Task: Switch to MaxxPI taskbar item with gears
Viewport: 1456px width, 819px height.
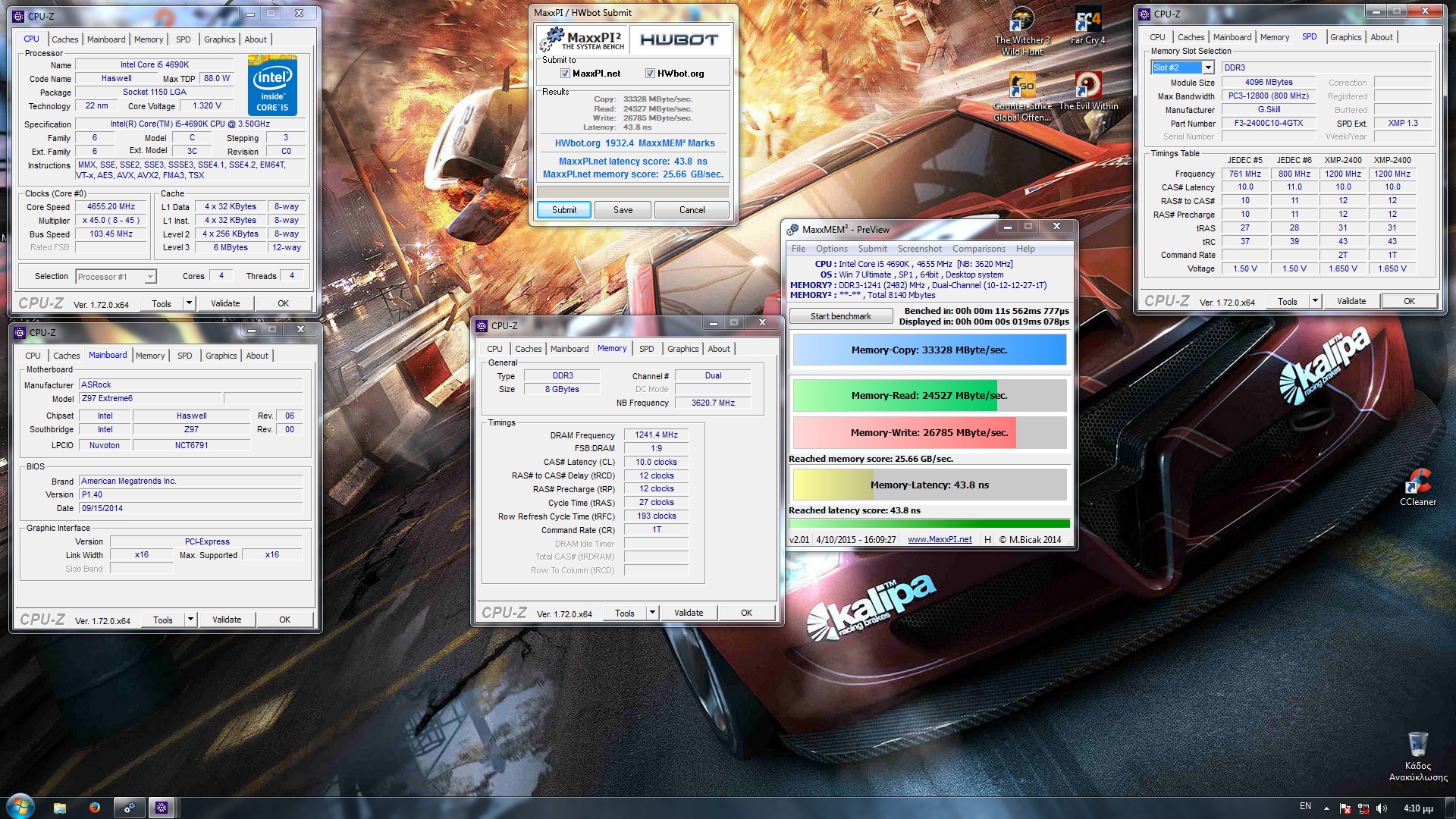Action: [x=130, y=808]
